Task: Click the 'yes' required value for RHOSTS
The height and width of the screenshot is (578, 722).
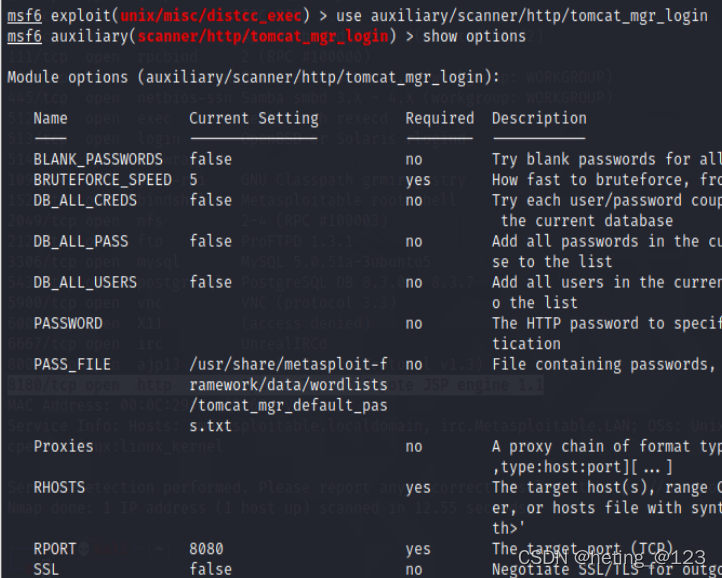Action: [418, 488]
